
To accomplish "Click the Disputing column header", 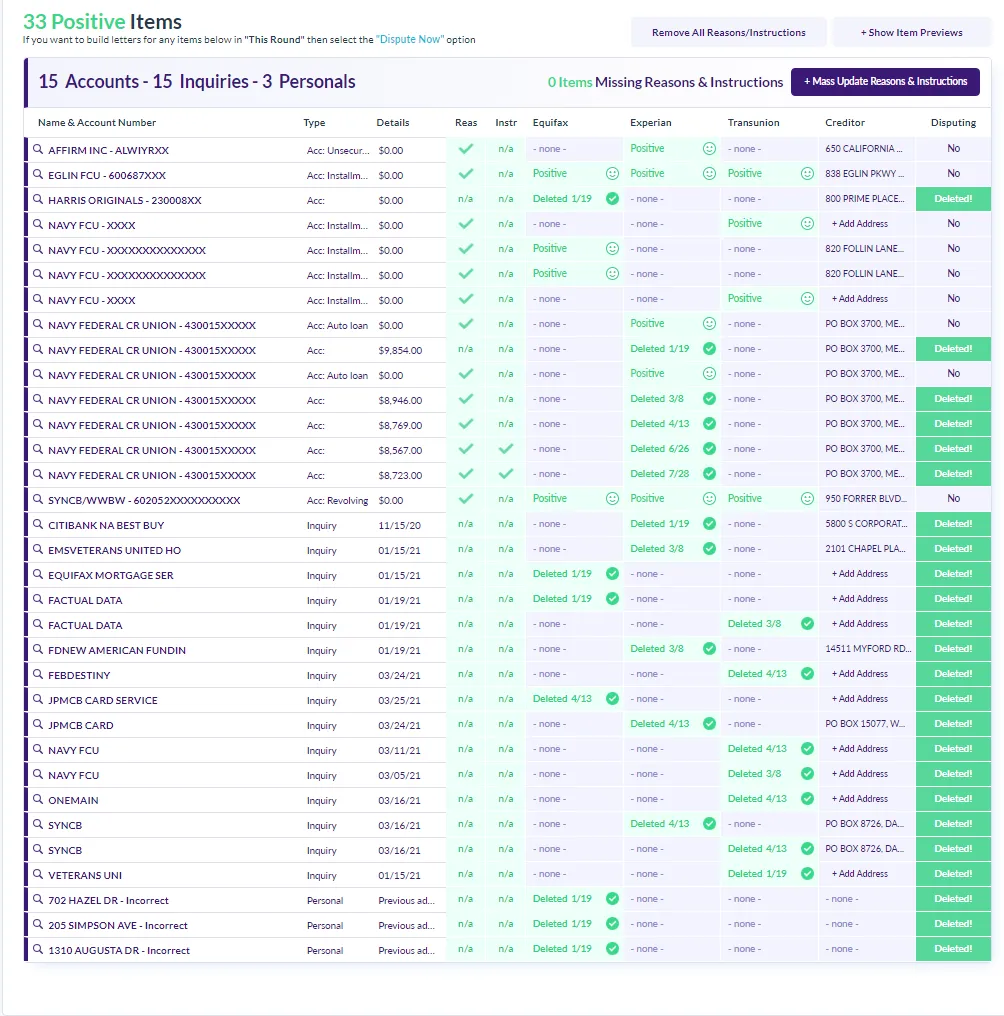I will [953, 122].
